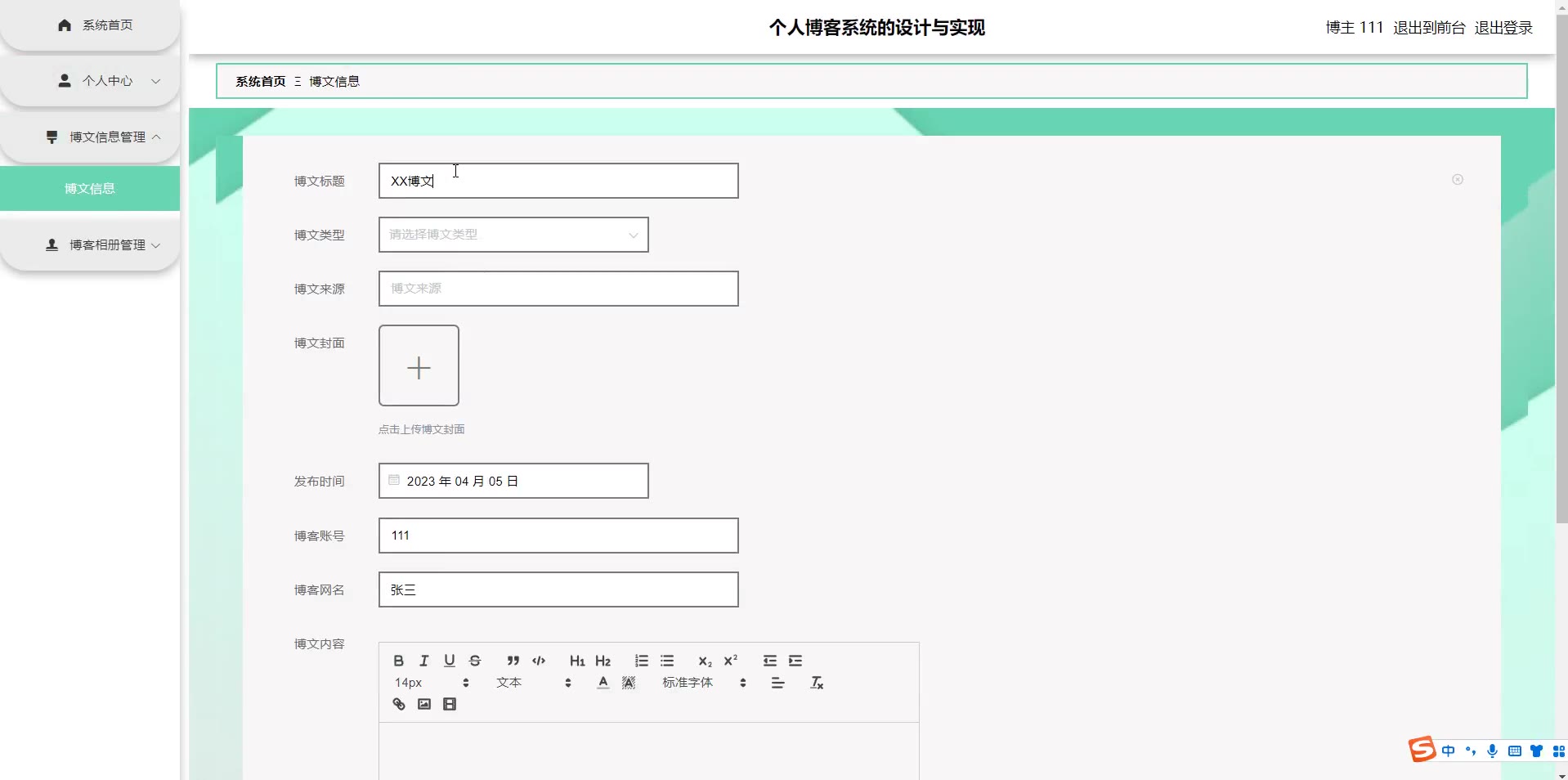This screenshot has height=780, width=1568.
Task: Increase indent in editor
Action: click(795, 661)
